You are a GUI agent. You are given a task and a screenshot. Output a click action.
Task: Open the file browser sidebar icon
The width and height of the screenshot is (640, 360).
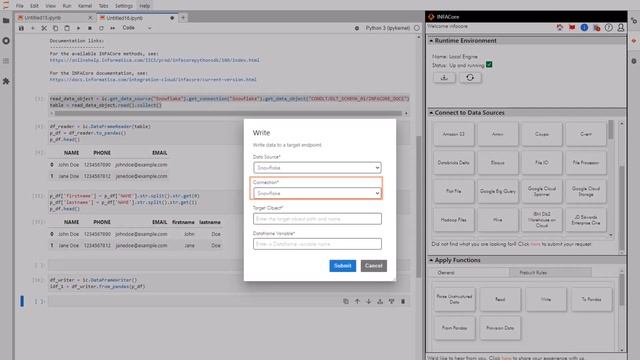(6, 20)
